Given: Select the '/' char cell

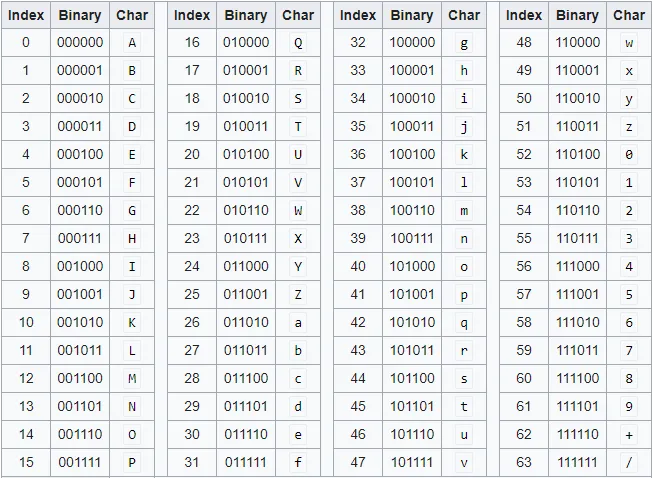Looking at the screenshot, I should (x=629, y=462).
